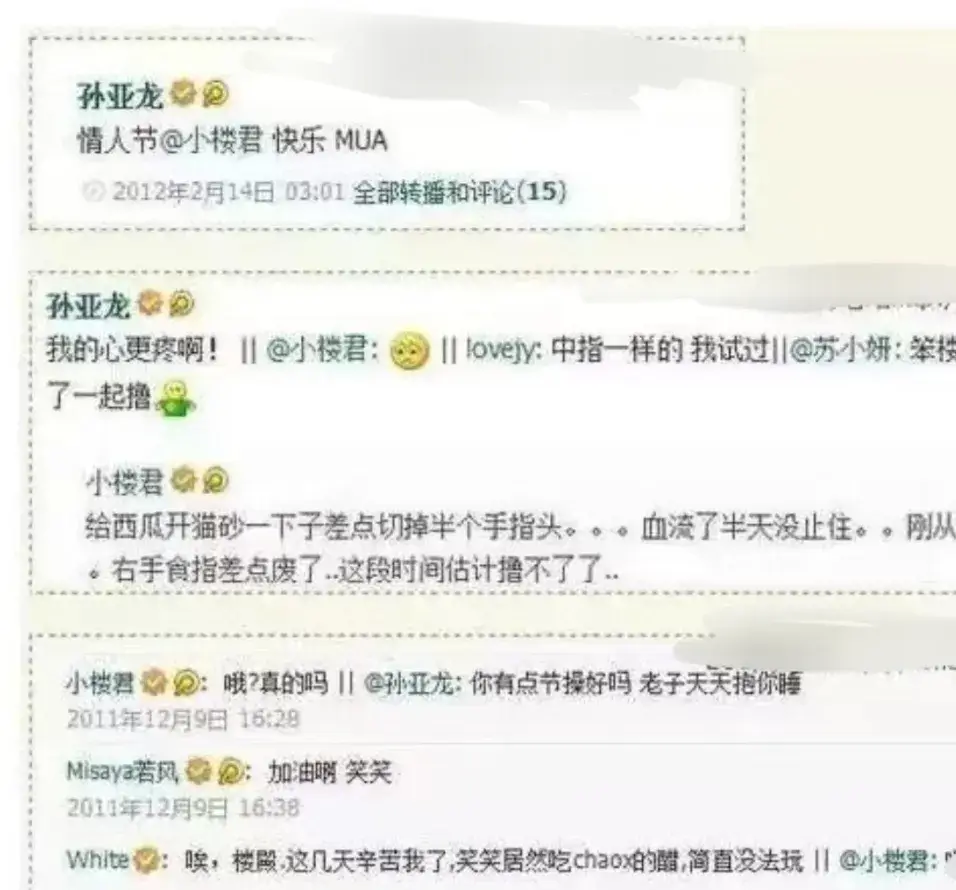The height and width of the screenshot is (890, 956).
Task: Open 小楼君 author name of quoted post
Action: [125, 482]
